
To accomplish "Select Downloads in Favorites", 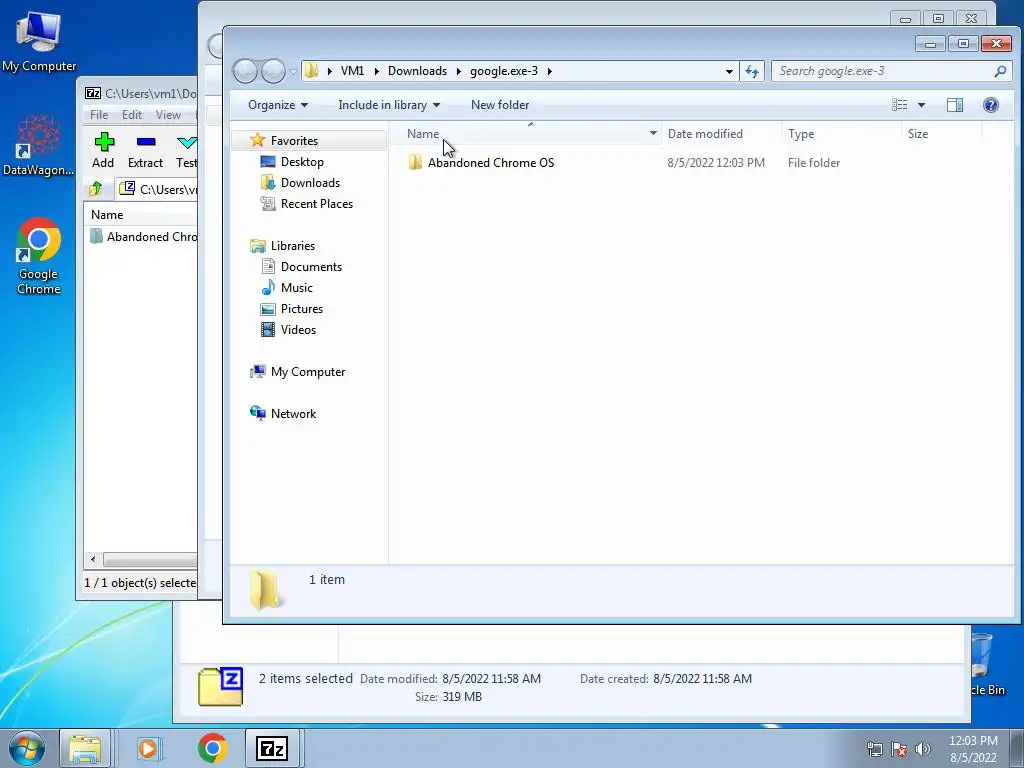I will (310, 183).
